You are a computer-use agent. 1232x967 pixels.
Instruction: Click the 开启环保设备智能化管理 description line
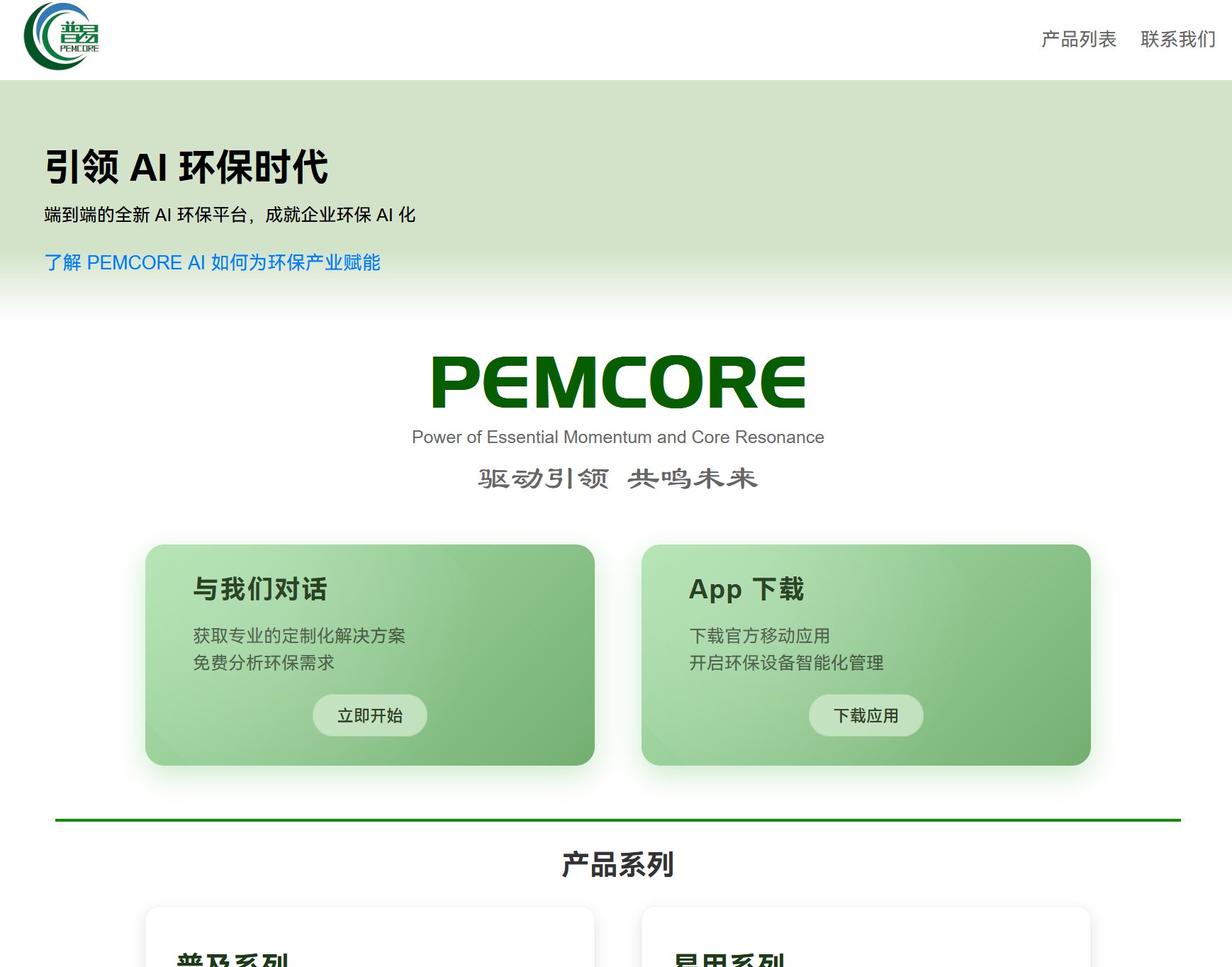click(786, 663)
